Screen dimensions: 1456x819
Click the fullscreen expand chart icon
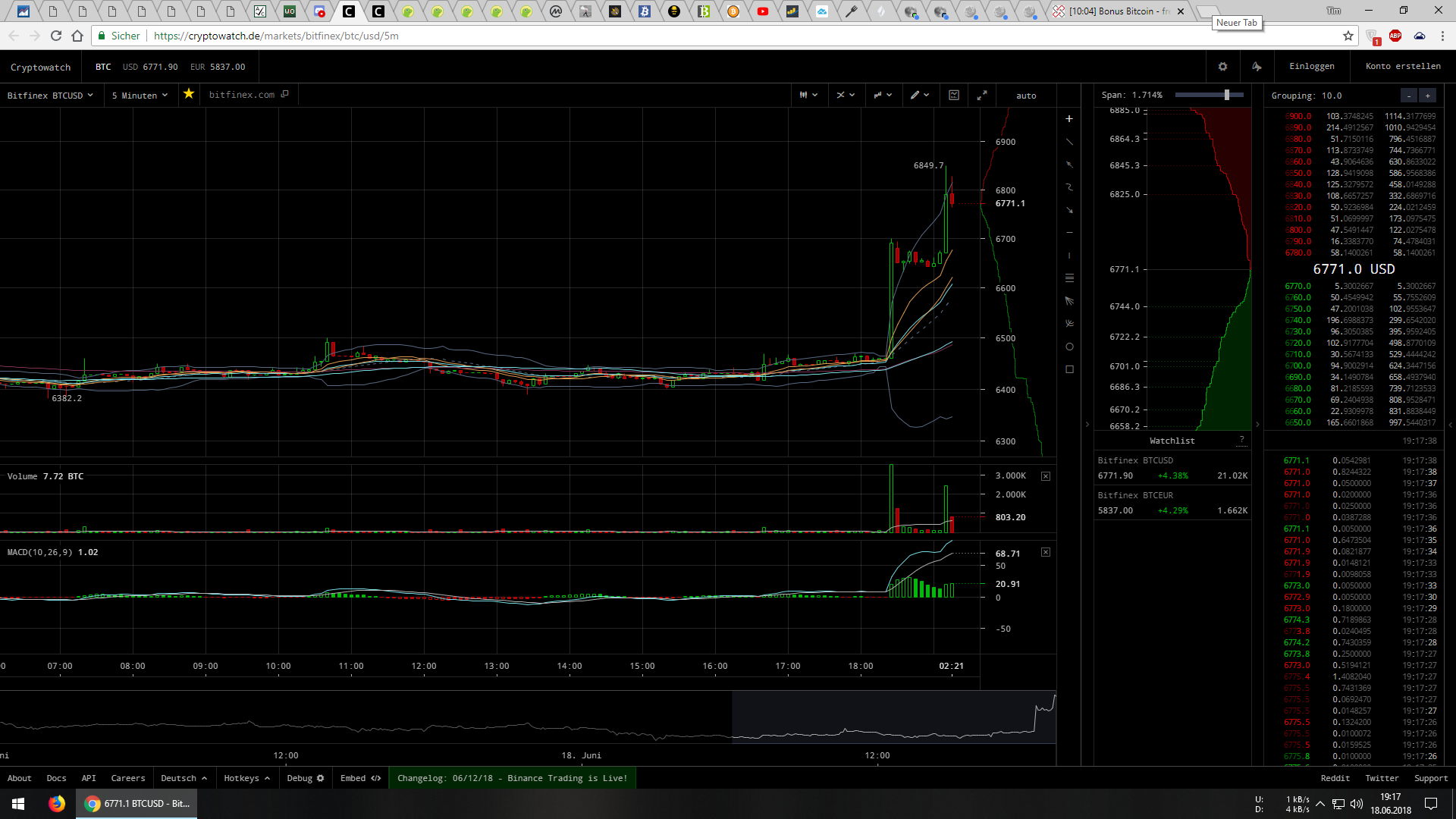(981, 96)
